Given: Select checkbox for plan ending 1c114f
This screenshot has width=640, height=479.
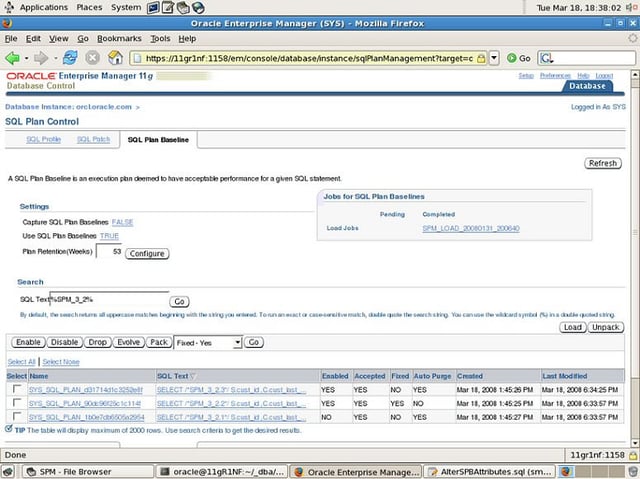Looking at the screenshot, I should point(17,403).
